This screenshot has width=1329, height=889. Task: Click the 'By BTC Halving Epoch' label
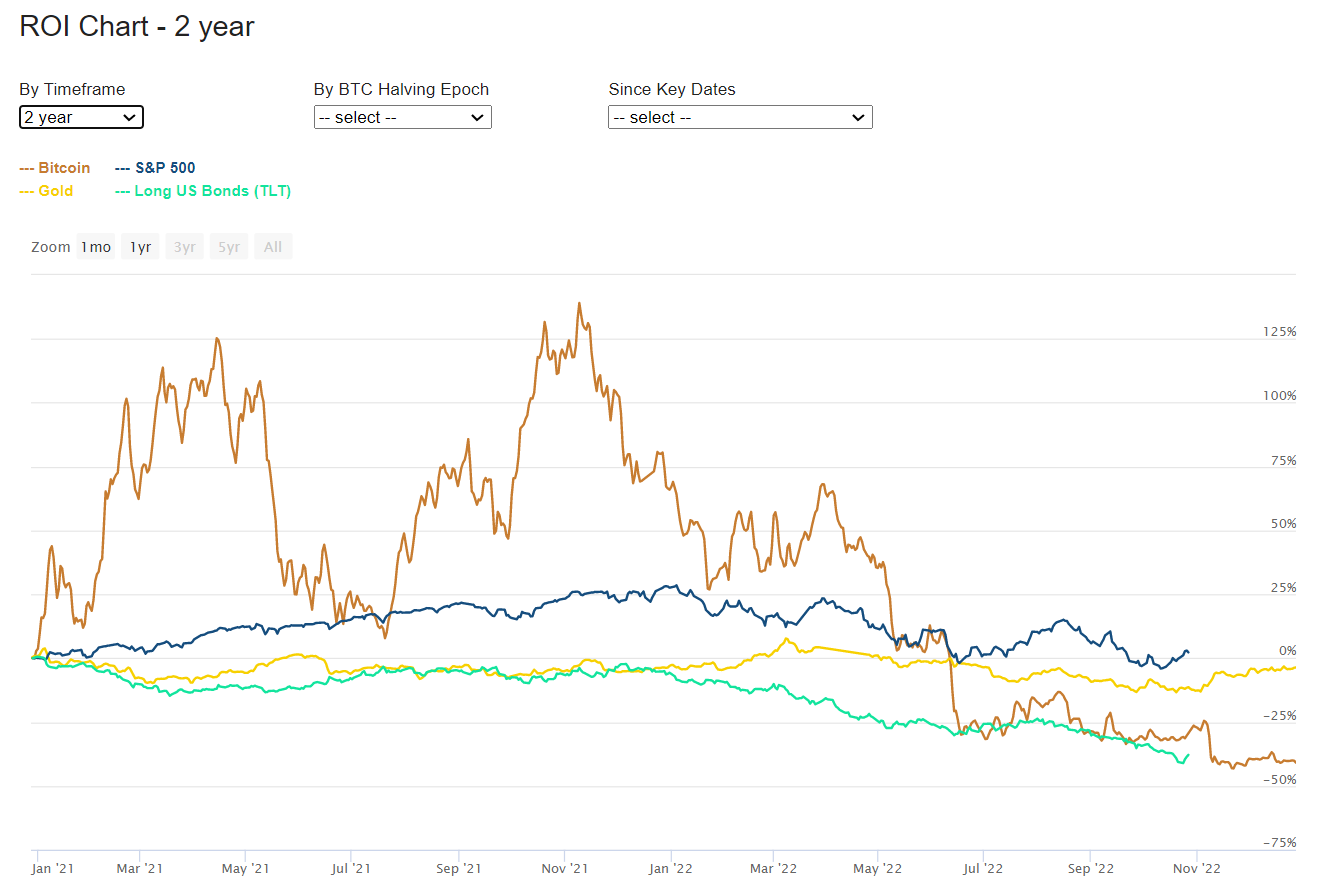tap(401, 89)
